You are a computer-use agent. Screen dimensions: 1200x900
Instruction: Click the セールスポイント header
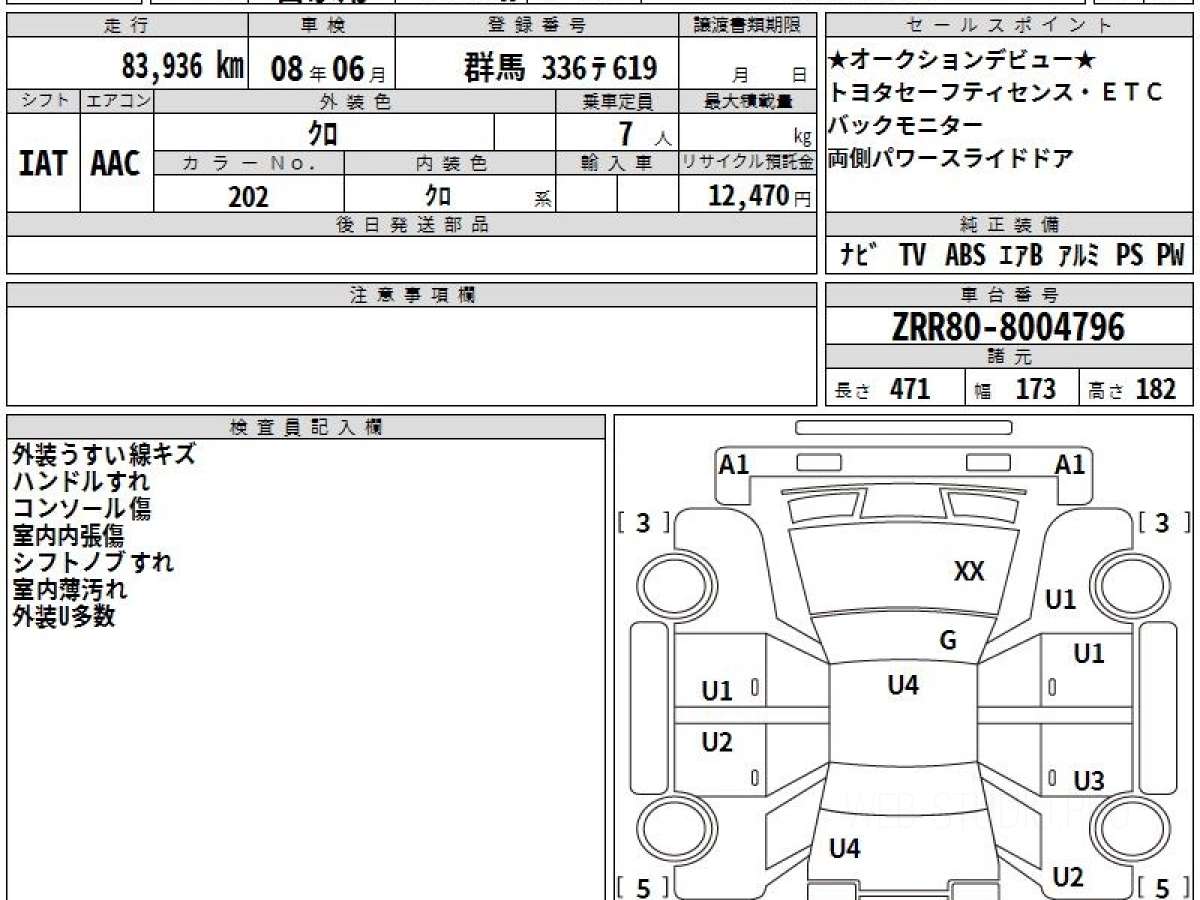(1009, 26)
